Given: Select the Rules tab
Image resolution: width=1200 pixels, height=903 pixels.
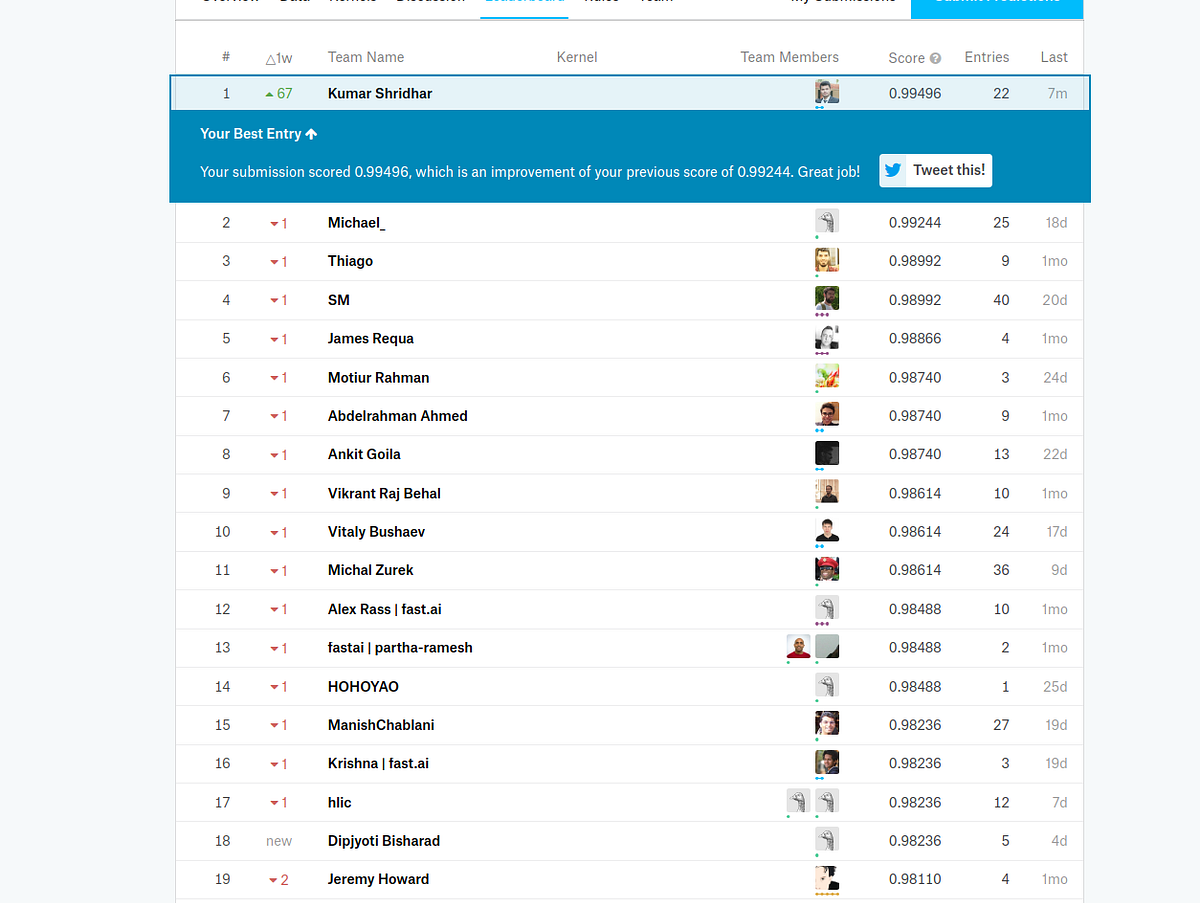Looking at the screenshot, I should 601,2.
